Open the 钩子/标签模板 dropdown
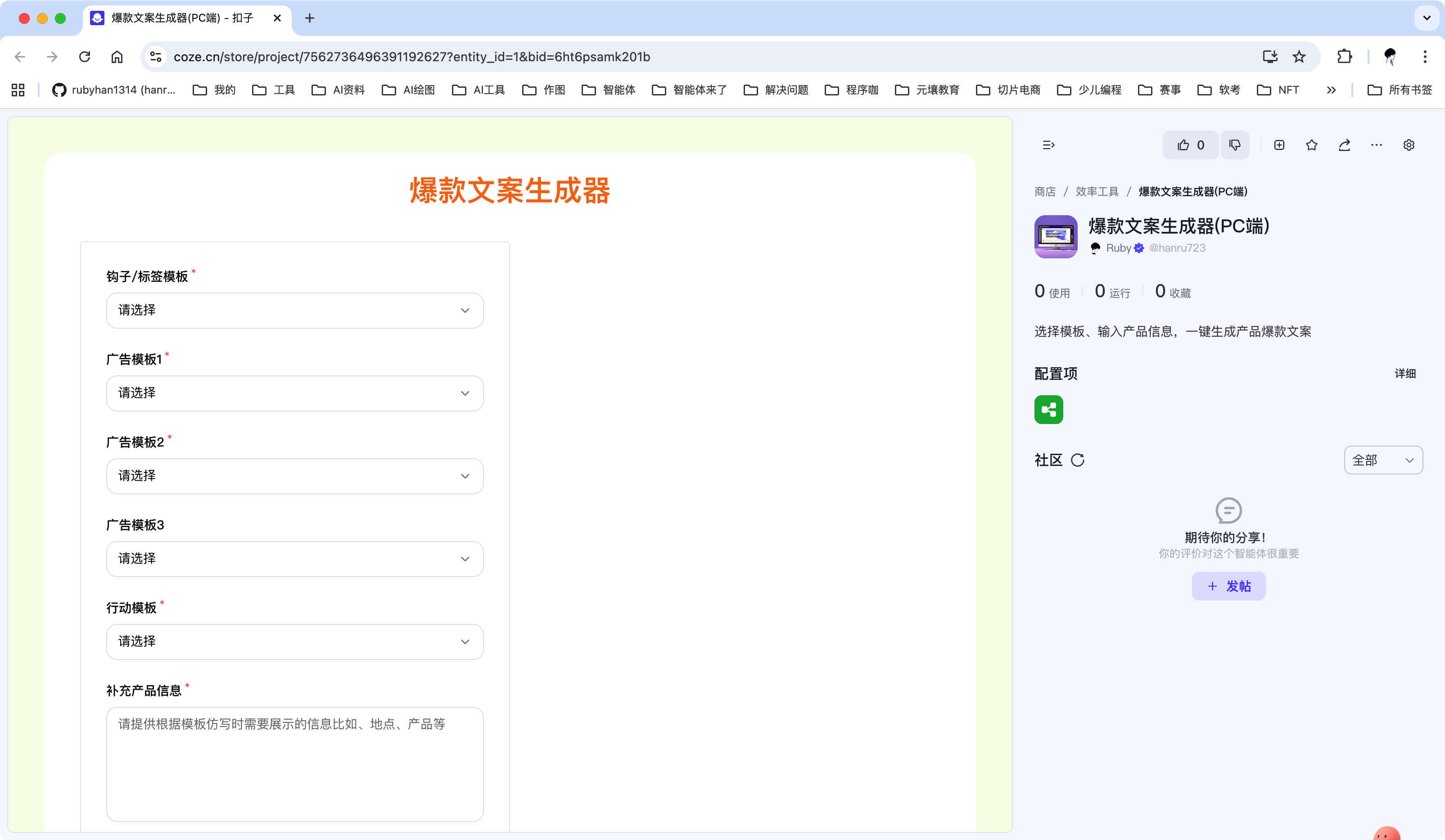Viewport: 1445px width, 840px height. coord(295,310)
